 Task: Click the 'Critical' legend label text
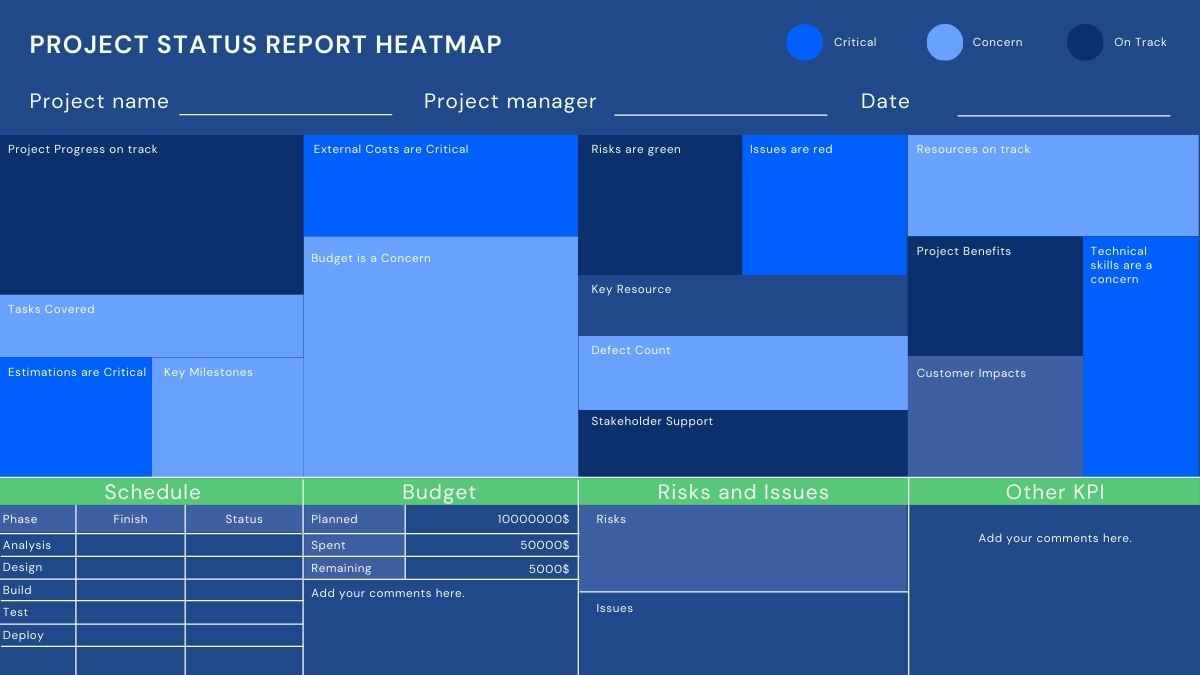tap(855, 42)
